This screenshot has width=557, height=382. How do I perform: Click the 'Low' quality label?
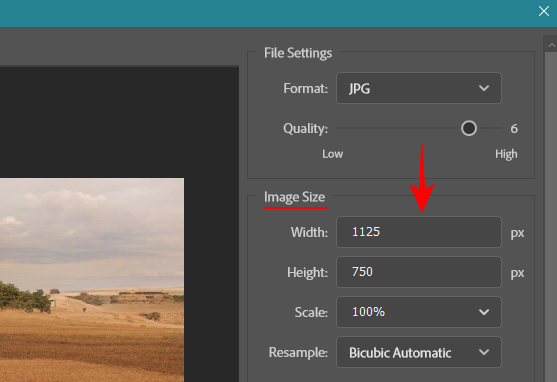332,154
